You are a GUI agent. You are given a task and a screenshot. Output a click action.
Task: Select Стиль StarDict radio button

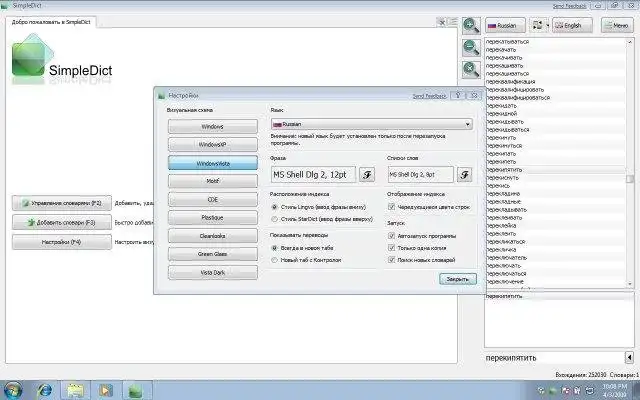tap(274, 219)
